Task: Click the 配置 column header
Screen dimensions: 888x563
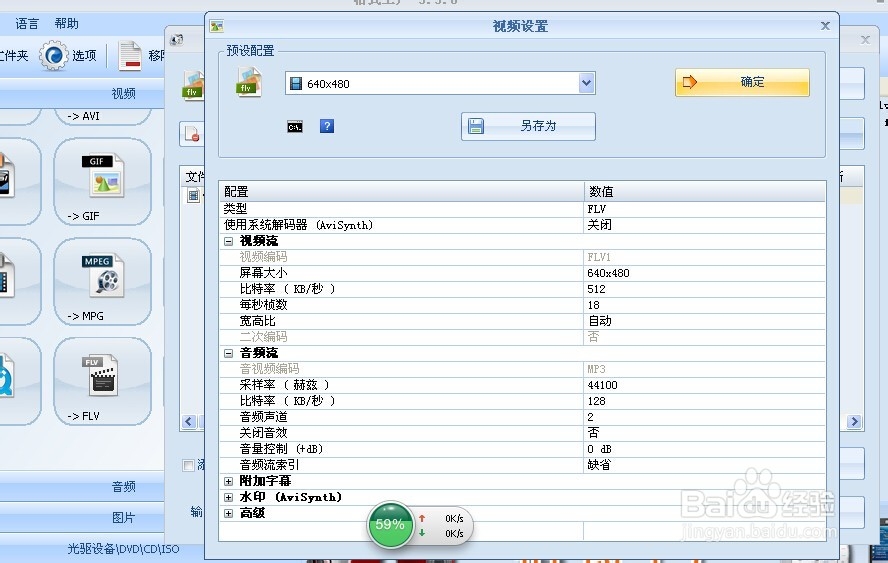Action: click(402, 191)
